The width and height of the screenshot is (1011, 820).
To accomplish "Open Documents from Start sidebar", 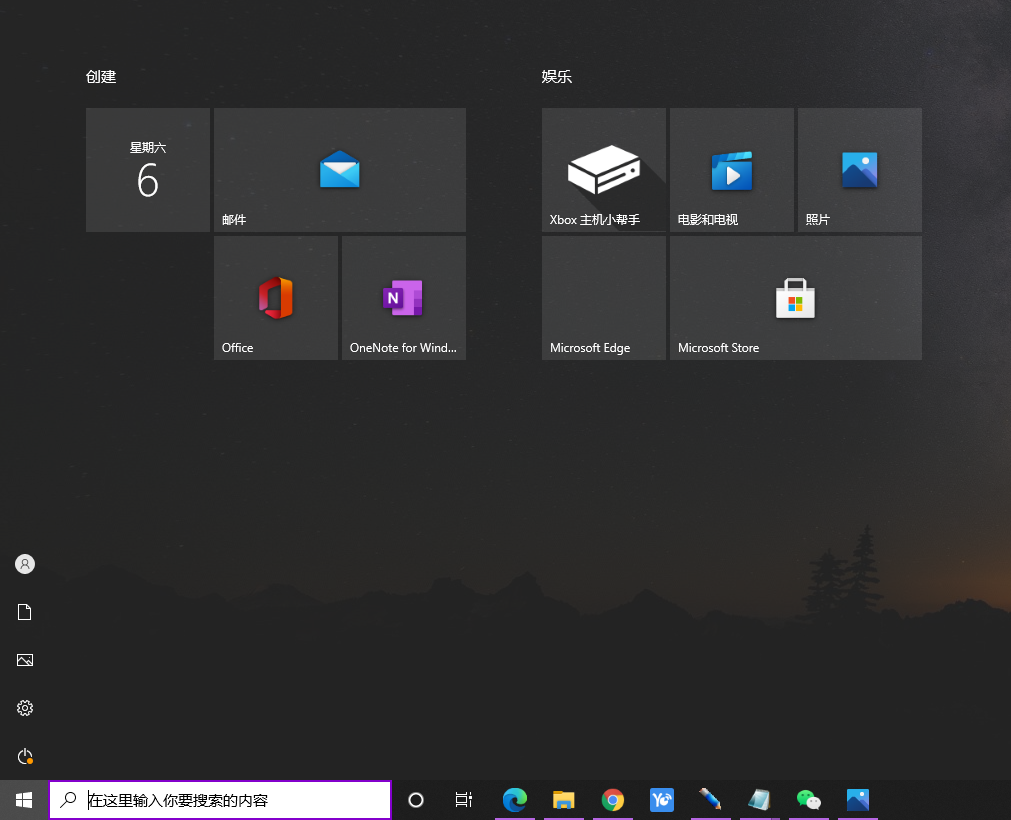I will [x=25, y=612].
